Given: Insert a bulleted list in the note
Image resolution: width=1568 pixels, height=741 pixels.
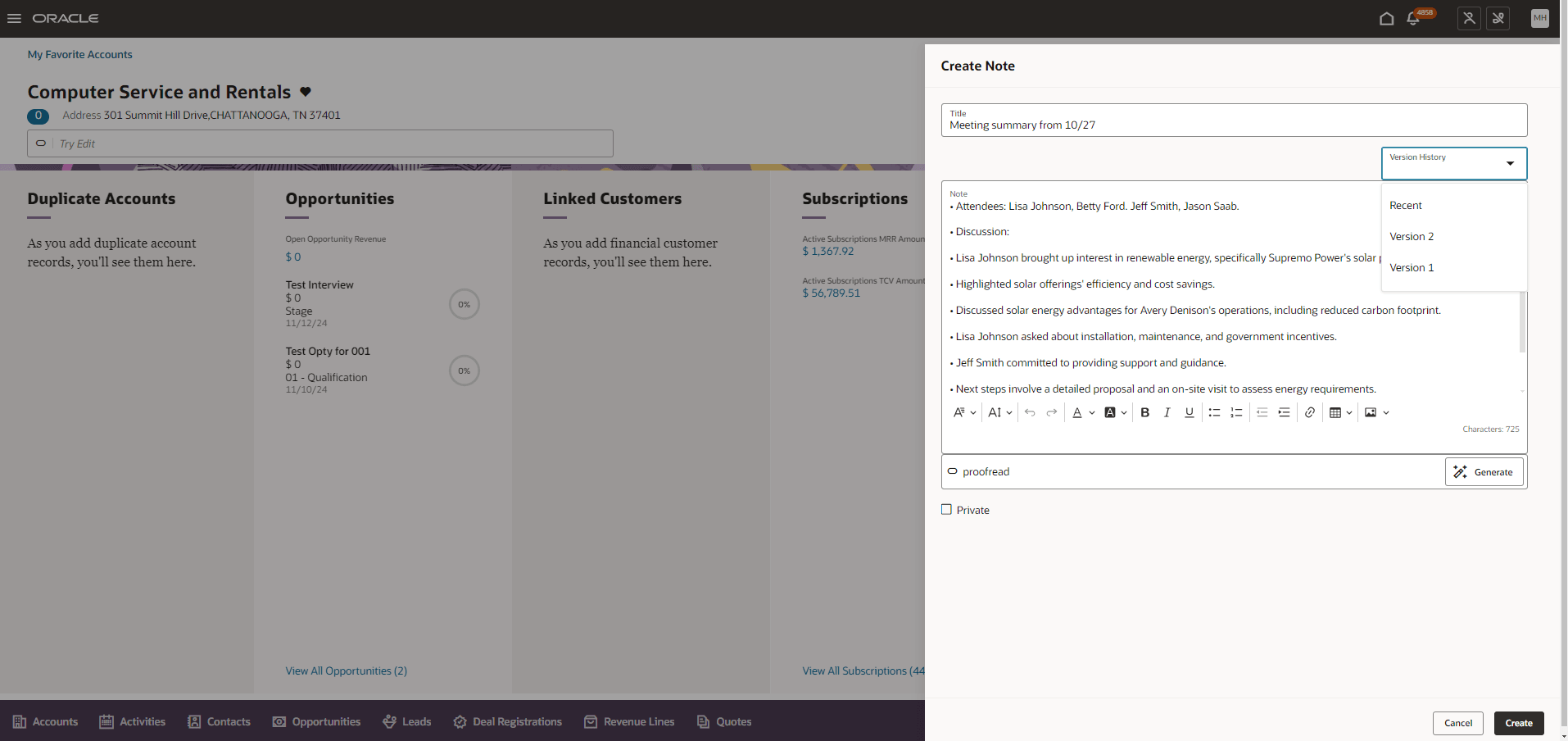Looking at the screenshot, I should point(1215,412).
